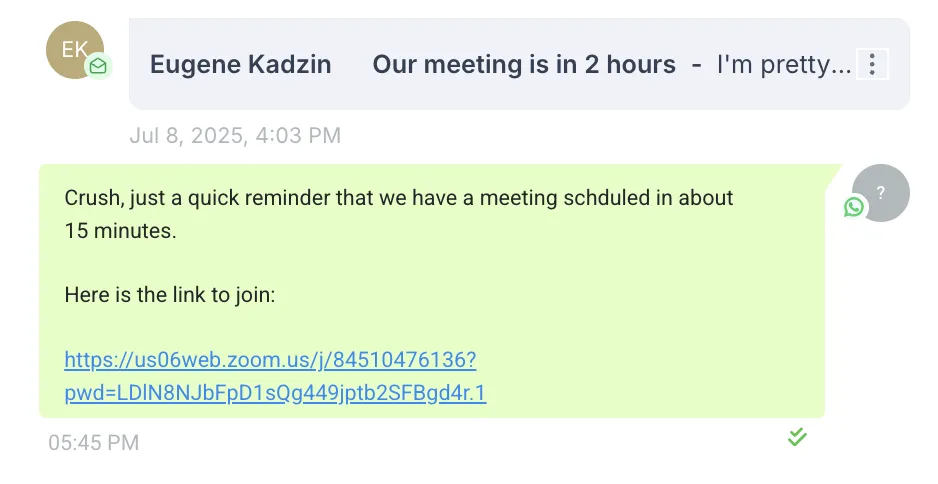Click the green email envelope badge
Viewport: 938px width, 484px height.
pyautogui.click(x=98, y=66)
